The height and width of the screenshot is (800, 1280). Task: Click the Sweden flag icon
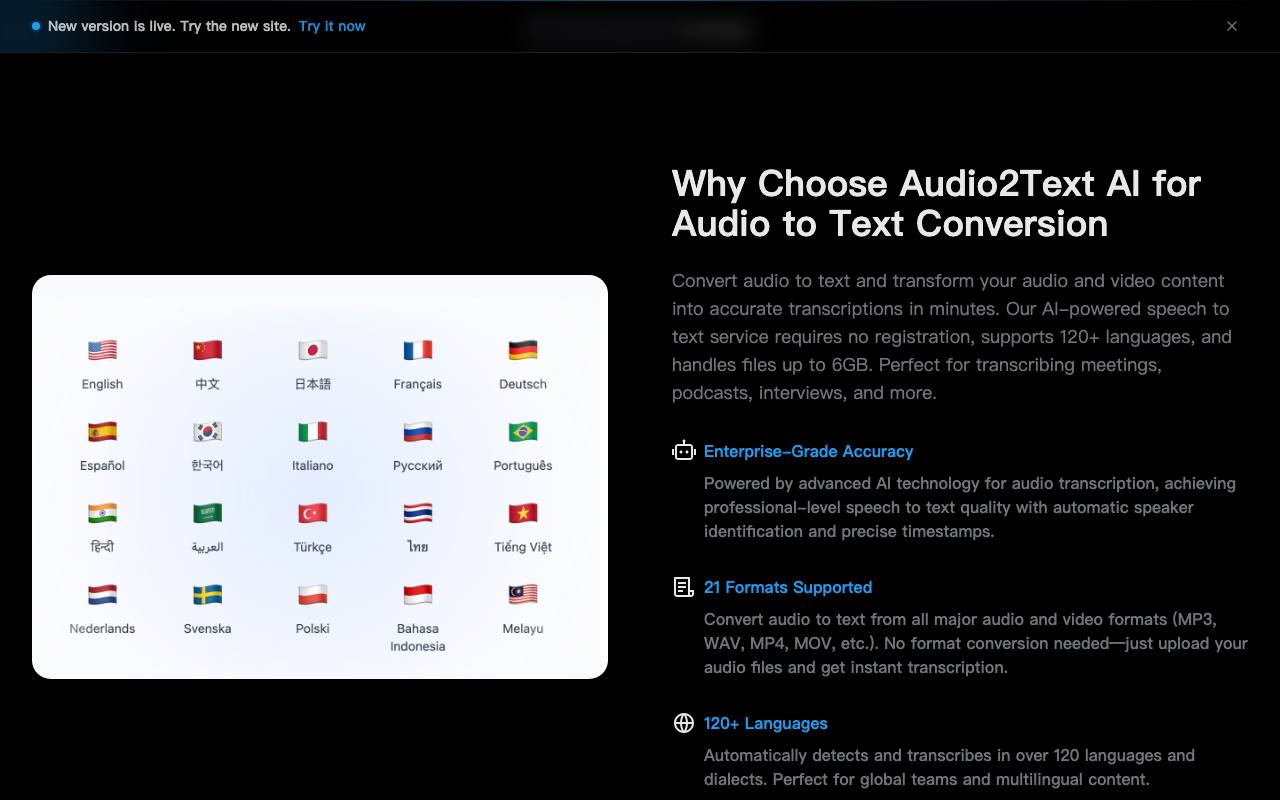(207, 595)
